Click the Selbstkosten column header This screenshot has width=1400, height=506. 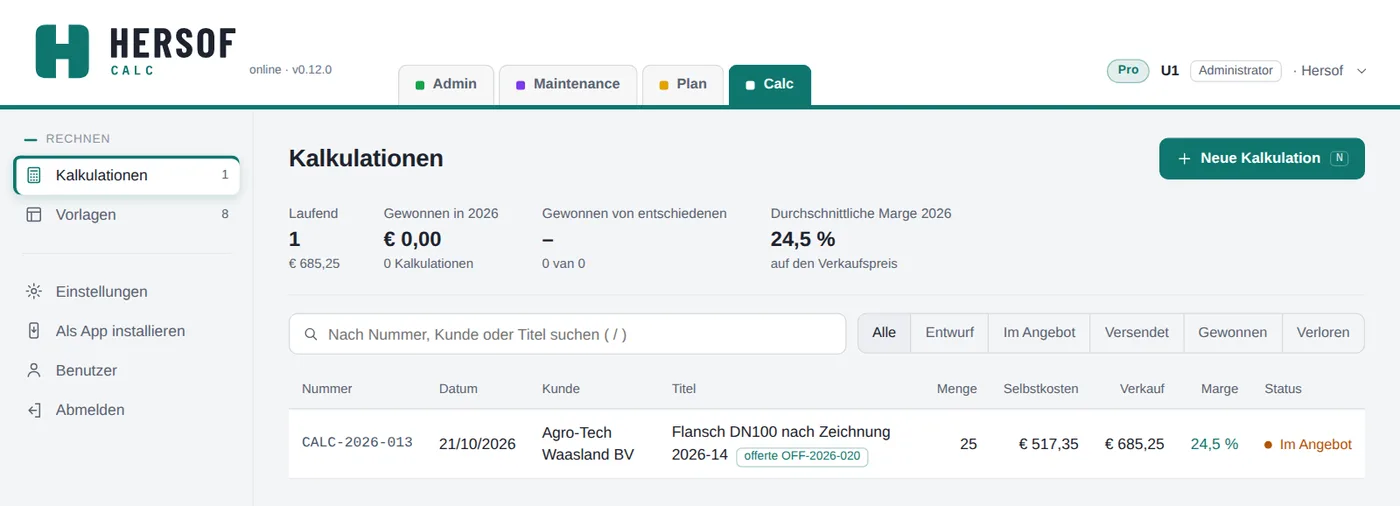[1041, 388]
